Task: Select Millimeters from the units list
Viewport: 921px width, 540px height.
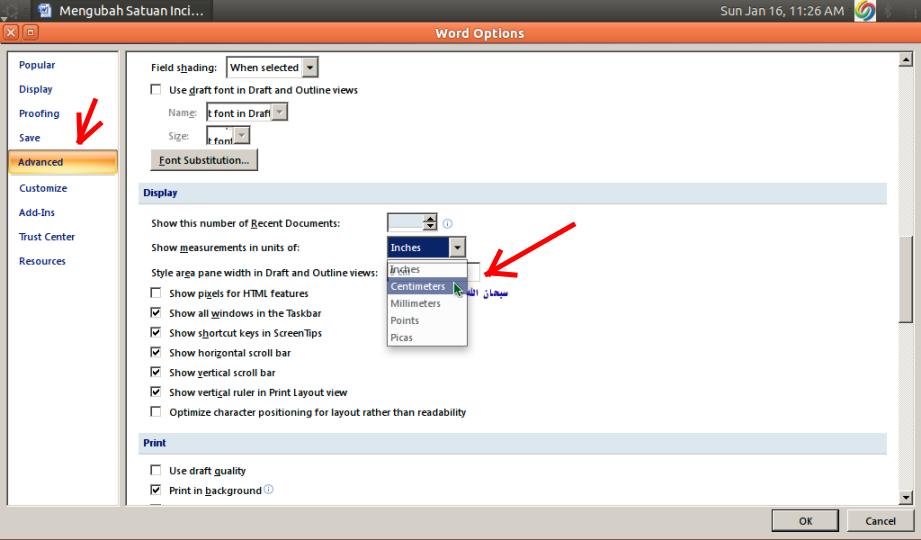Action: pyautogui.click(x=427, y=303)
